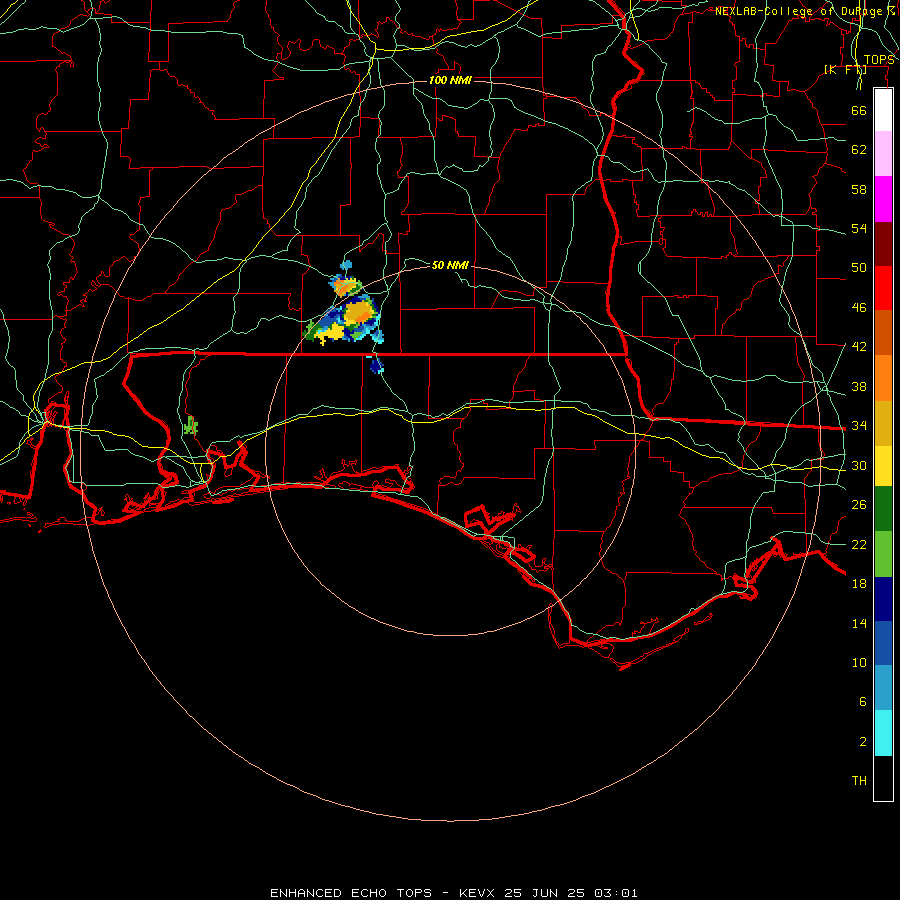Click legend value label 34
Screen dimensions: 900x900
click(859, 426)
